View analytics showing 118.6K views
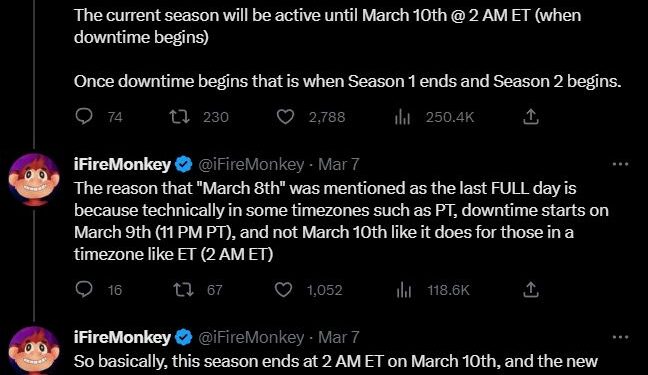This screenshot has height=375, width=648. pyautogui.click(x=404, y=290)
